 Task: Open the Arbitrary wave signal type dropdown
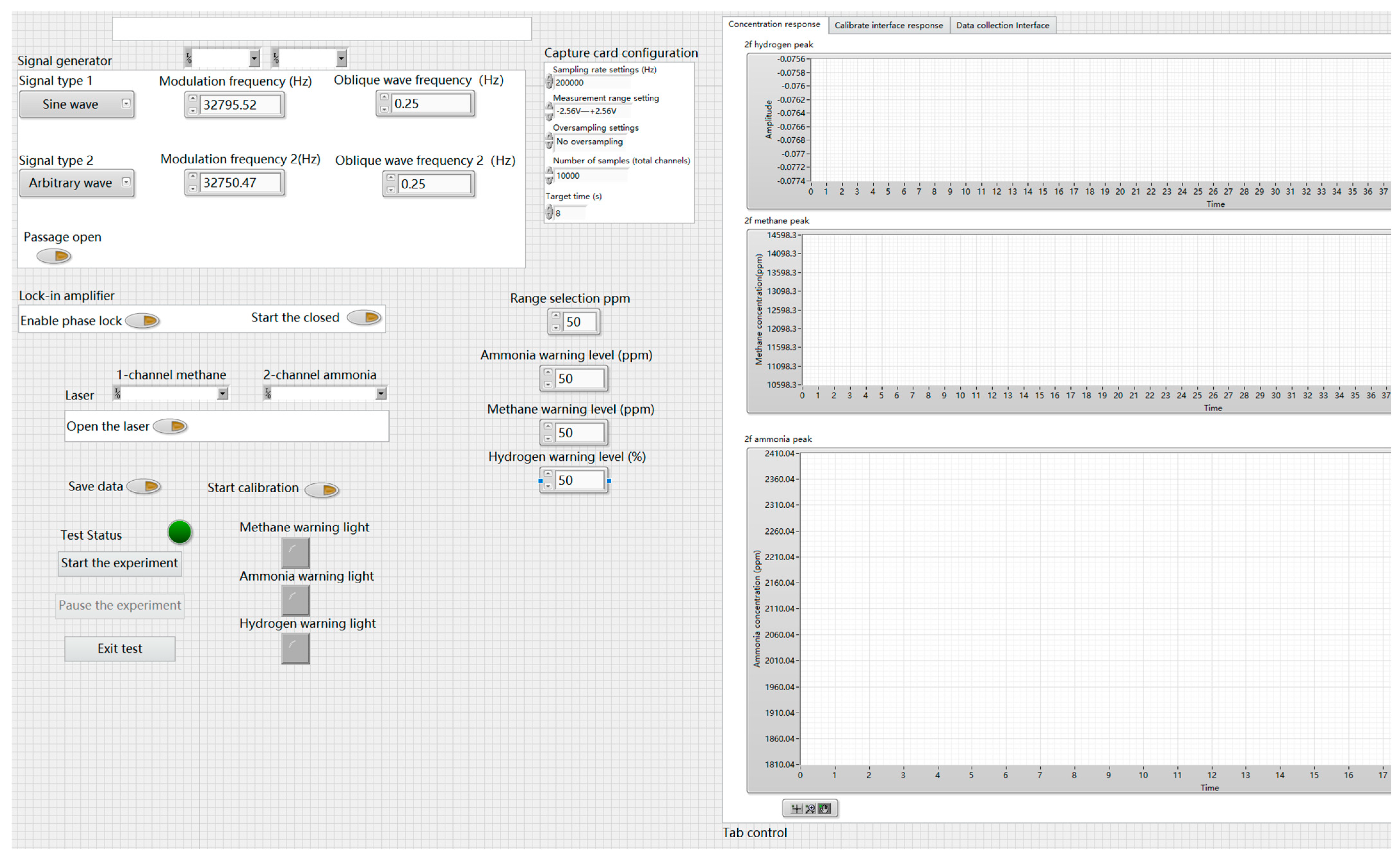[x=77, y=183]
